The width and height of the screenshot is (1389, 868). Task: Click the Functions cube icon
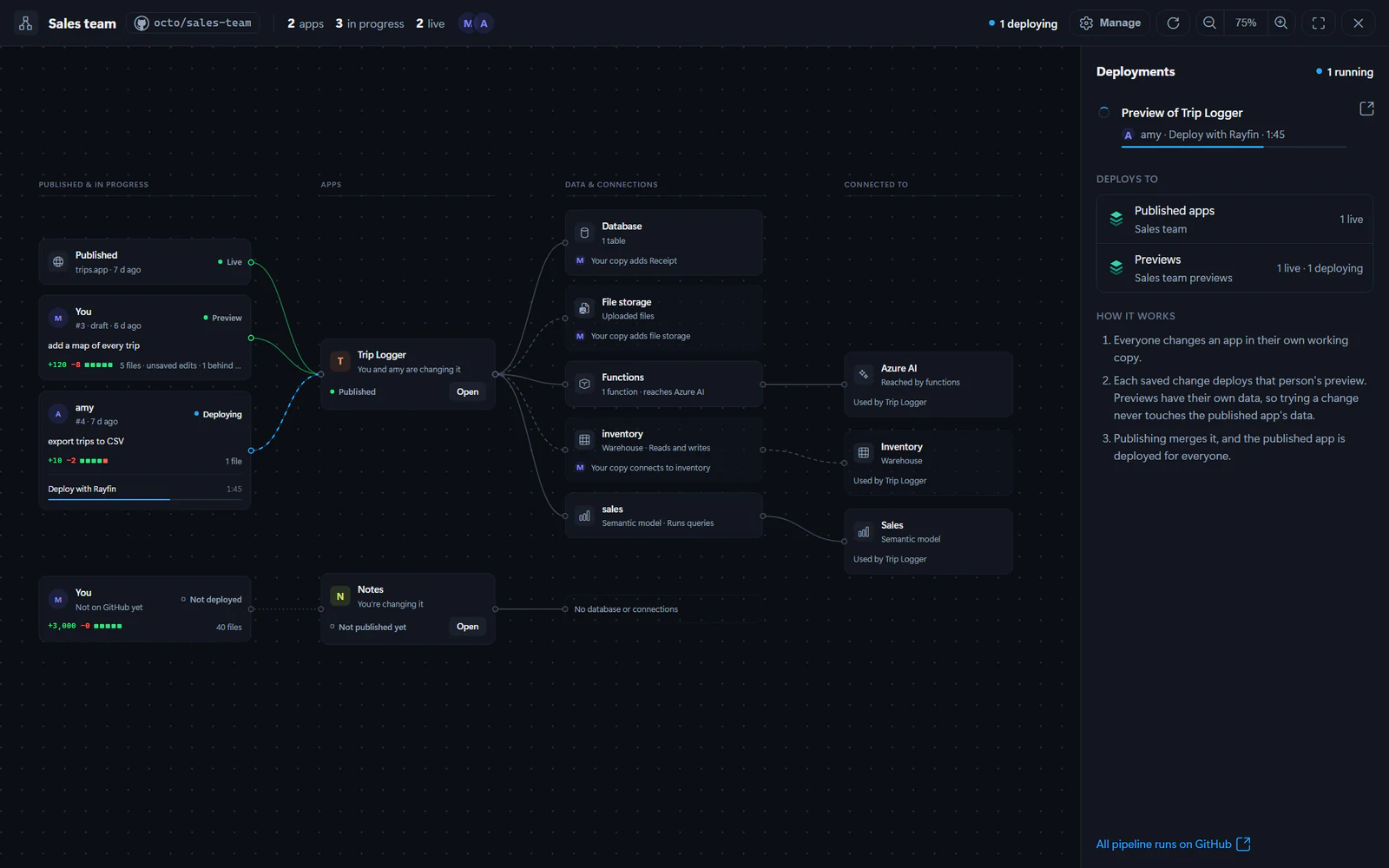(x=584, y=384)
